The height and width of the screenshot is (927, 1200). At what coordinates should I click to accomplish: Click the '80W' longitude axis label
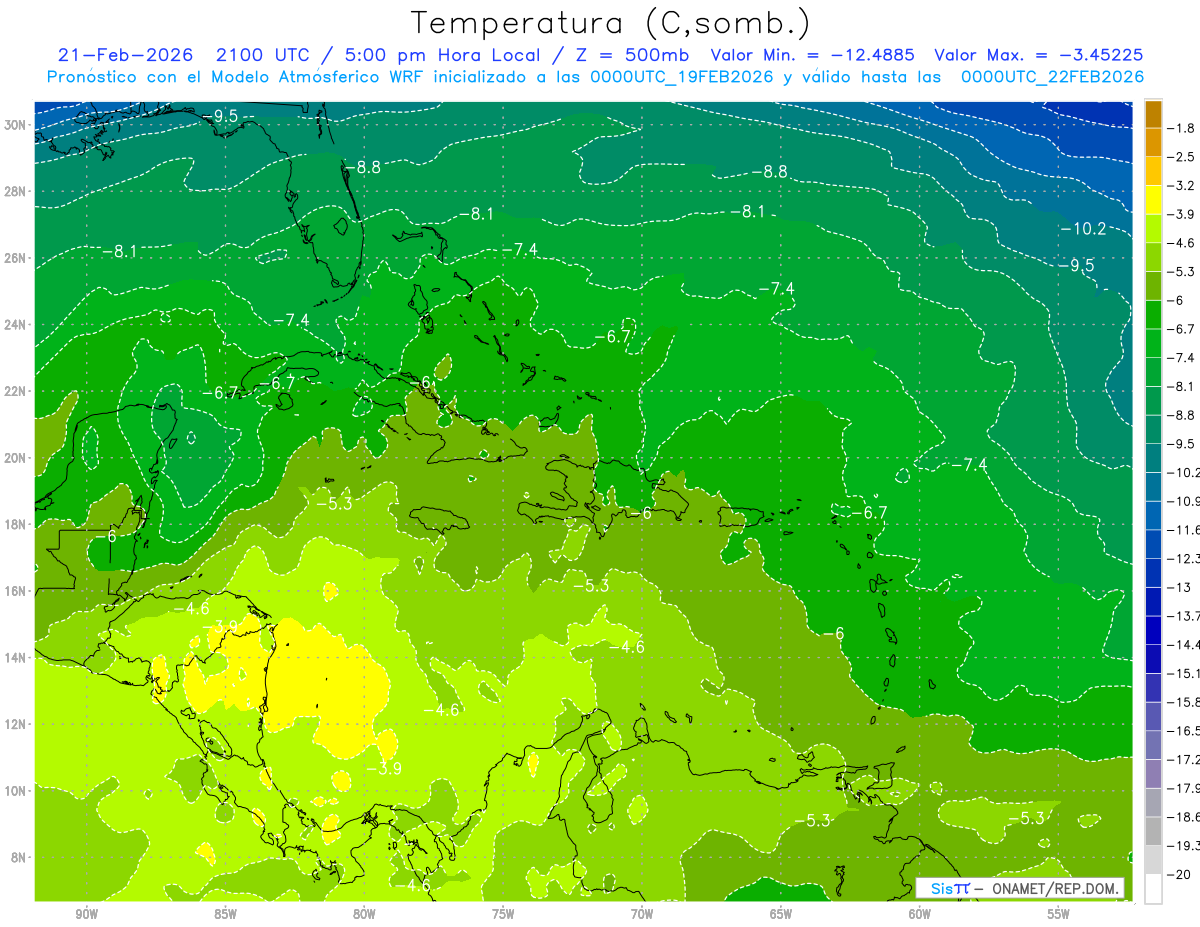(364, 914)
